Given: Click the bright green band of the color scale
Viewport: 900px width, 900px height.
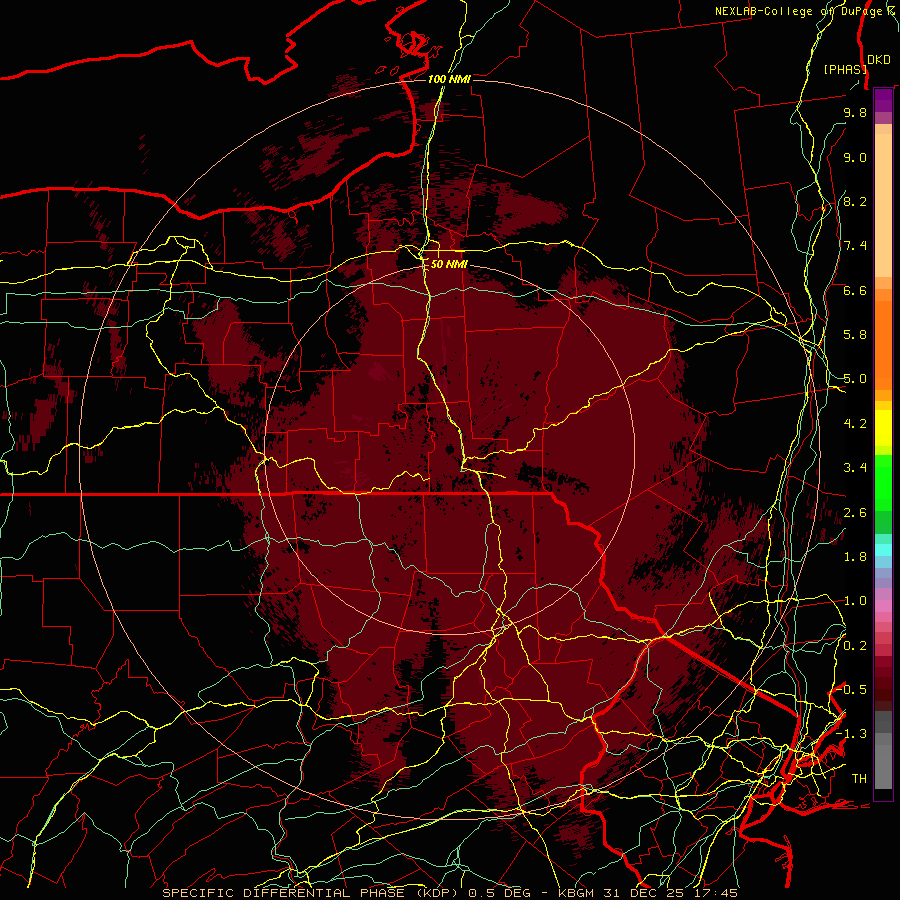Looking at the screenshot, I should pyautogui.click(x=883, y=483).
